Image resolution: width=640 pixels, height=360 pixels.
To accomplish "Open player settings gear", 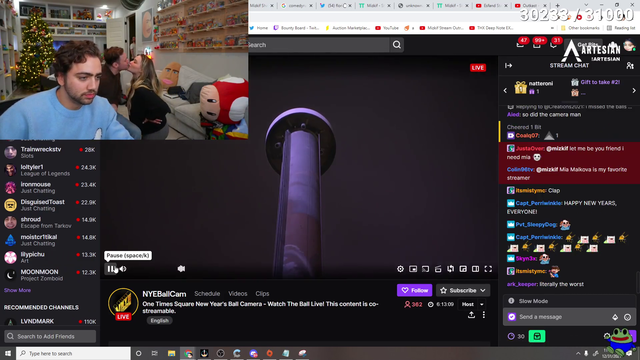I will tap(400, 269).
